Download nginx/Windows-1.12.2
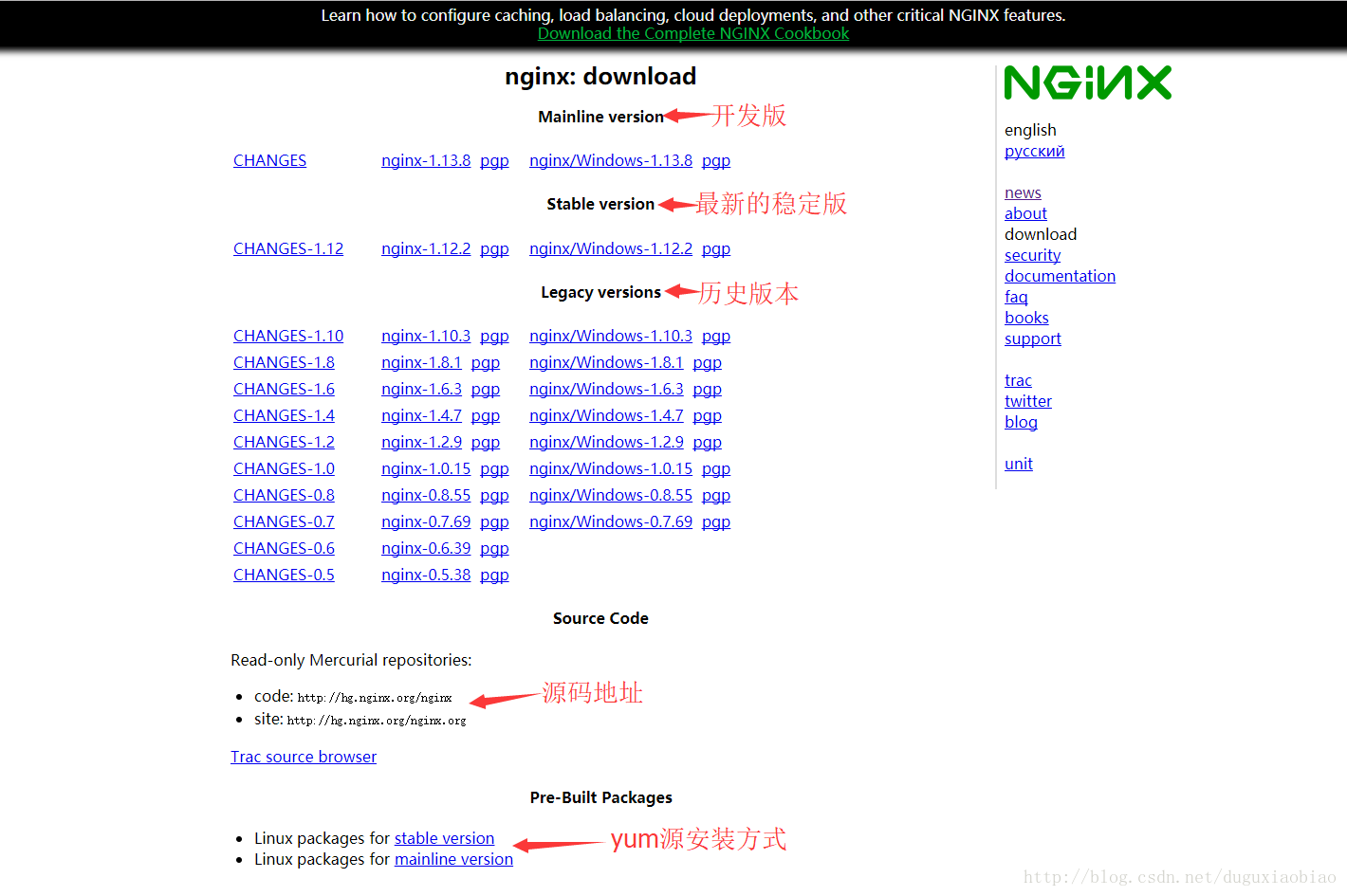 point(611,248)
